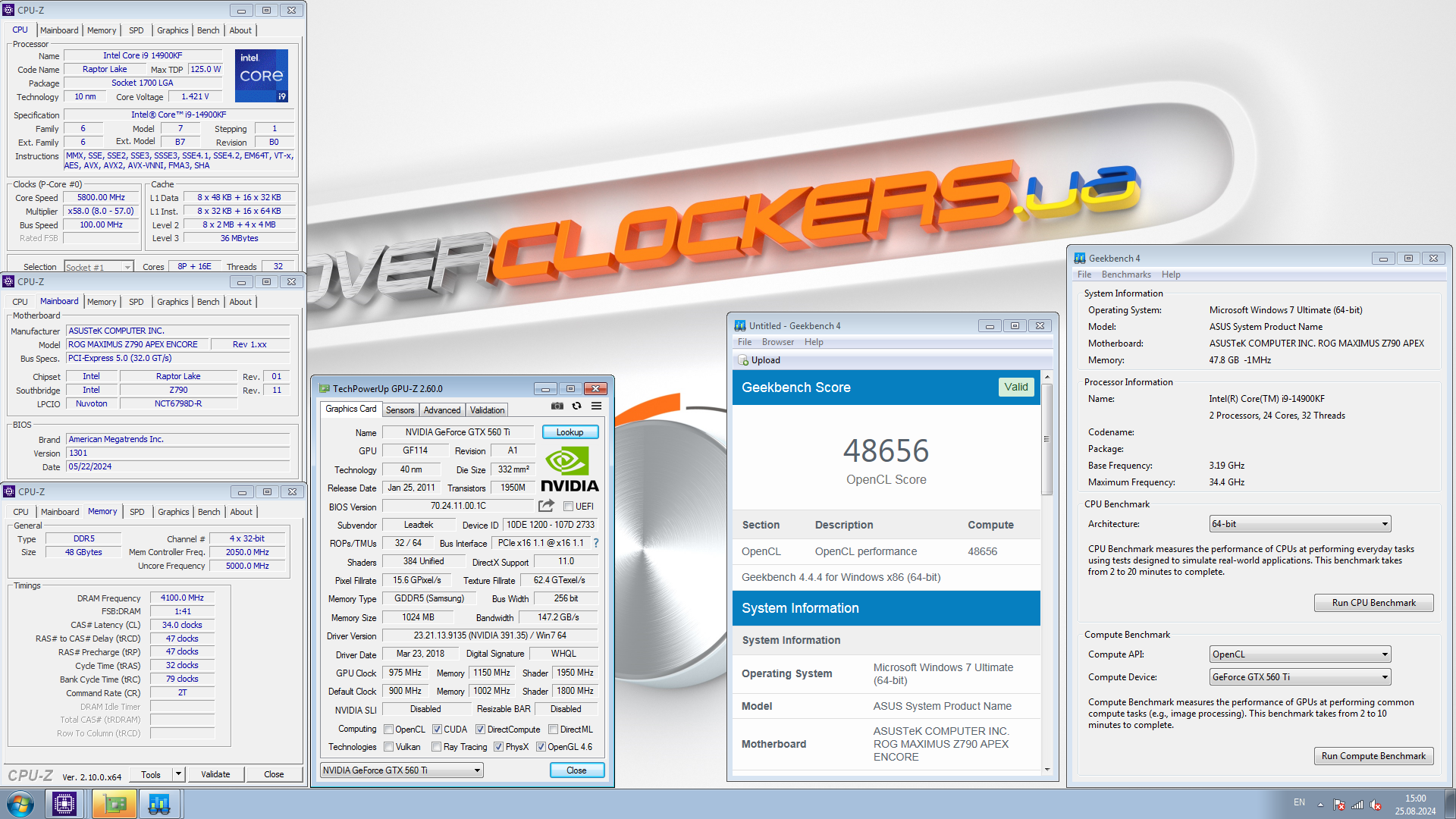Click the scrollbar down arrow in Geekbench results
The height and width of the screenshot is (819, 1456).
(x=1046, y=770)
